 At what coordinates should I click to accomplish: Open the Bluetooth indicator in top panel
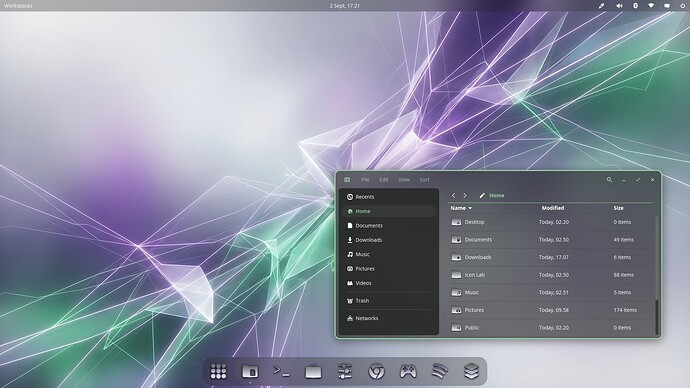(635, 6)
